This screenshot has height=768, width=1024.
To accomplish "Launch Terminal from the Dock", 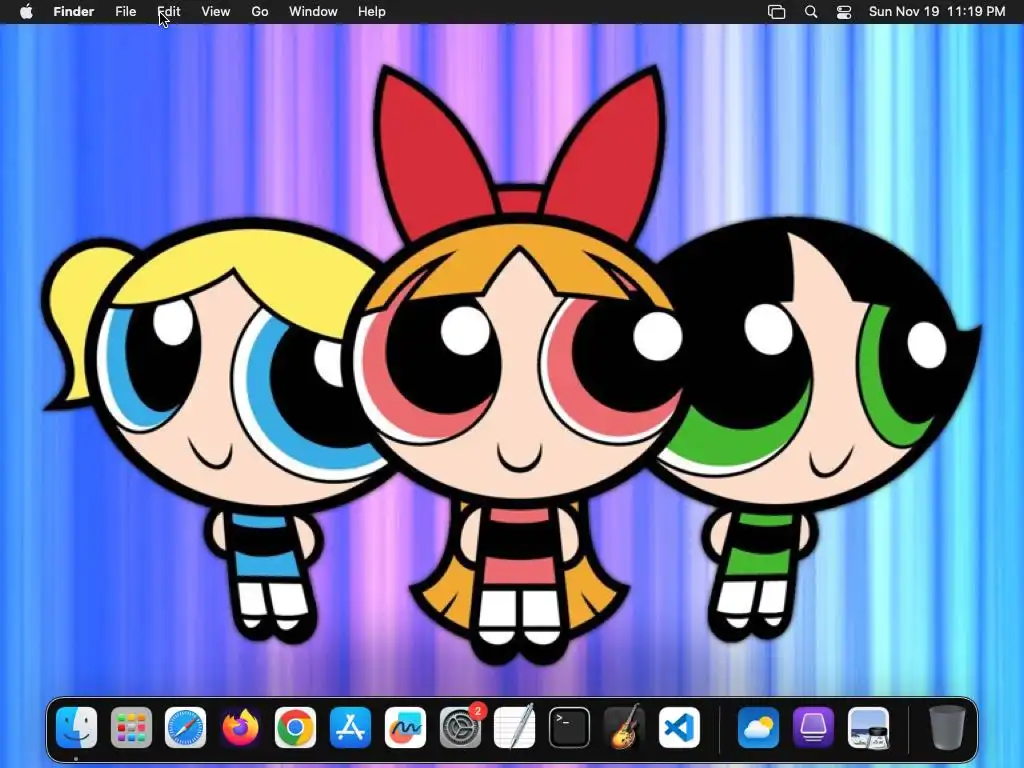I will click(x=569, y=728).
